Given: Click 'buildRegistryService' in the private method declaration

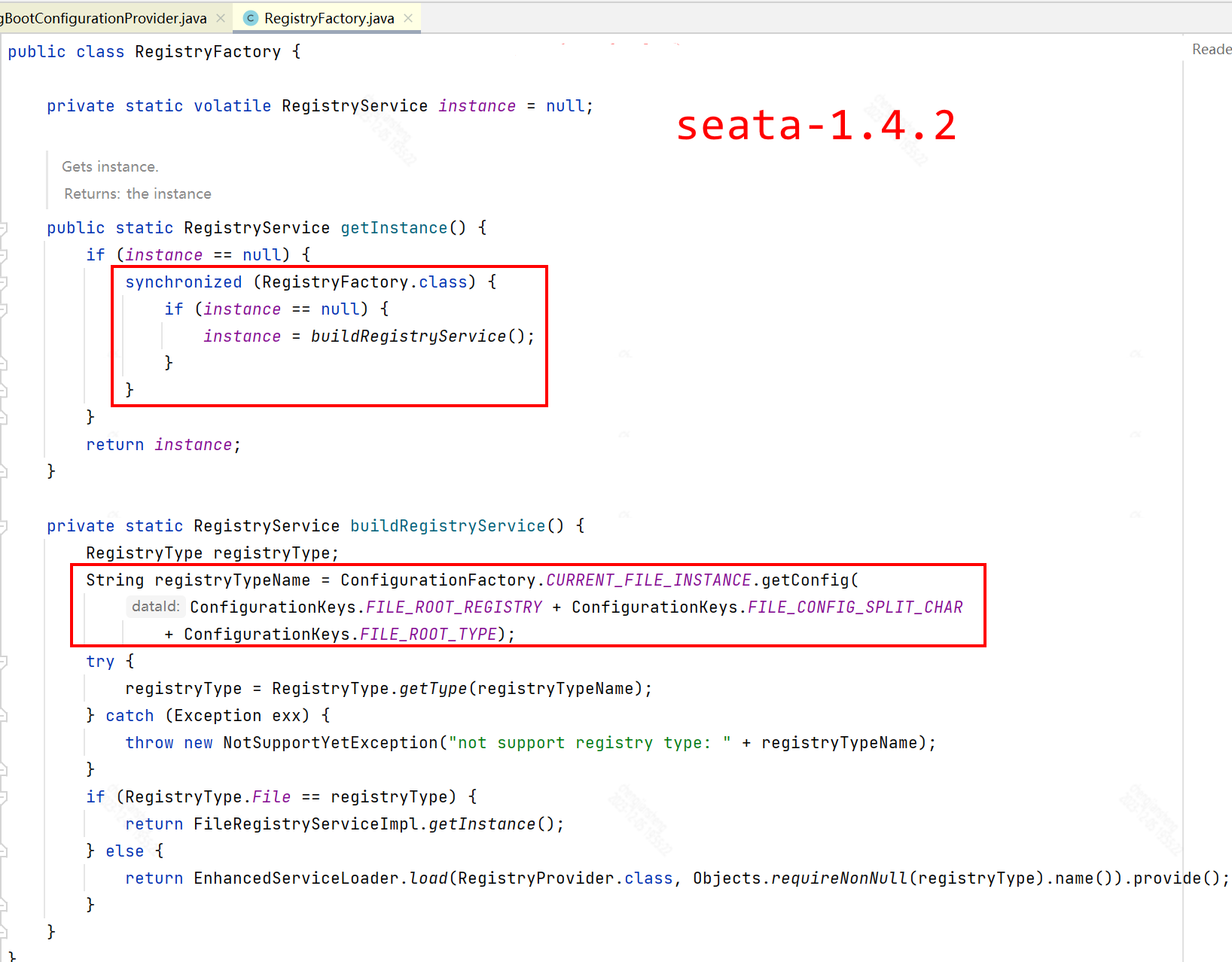Looking at the screenshot, I should [448, 526].
